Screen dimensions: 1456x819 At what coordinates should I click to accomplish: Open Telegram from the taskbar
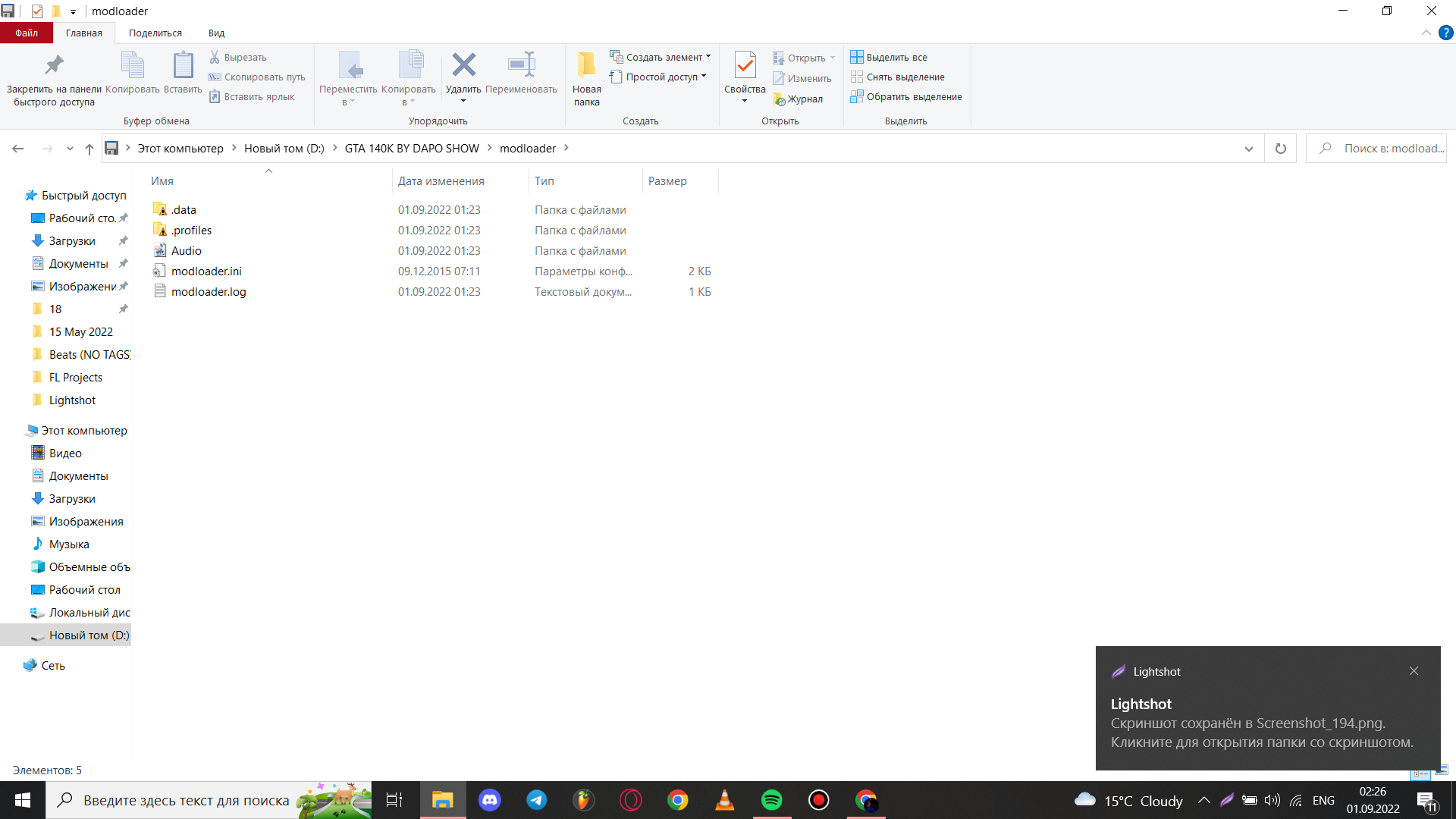coord(537,800)
